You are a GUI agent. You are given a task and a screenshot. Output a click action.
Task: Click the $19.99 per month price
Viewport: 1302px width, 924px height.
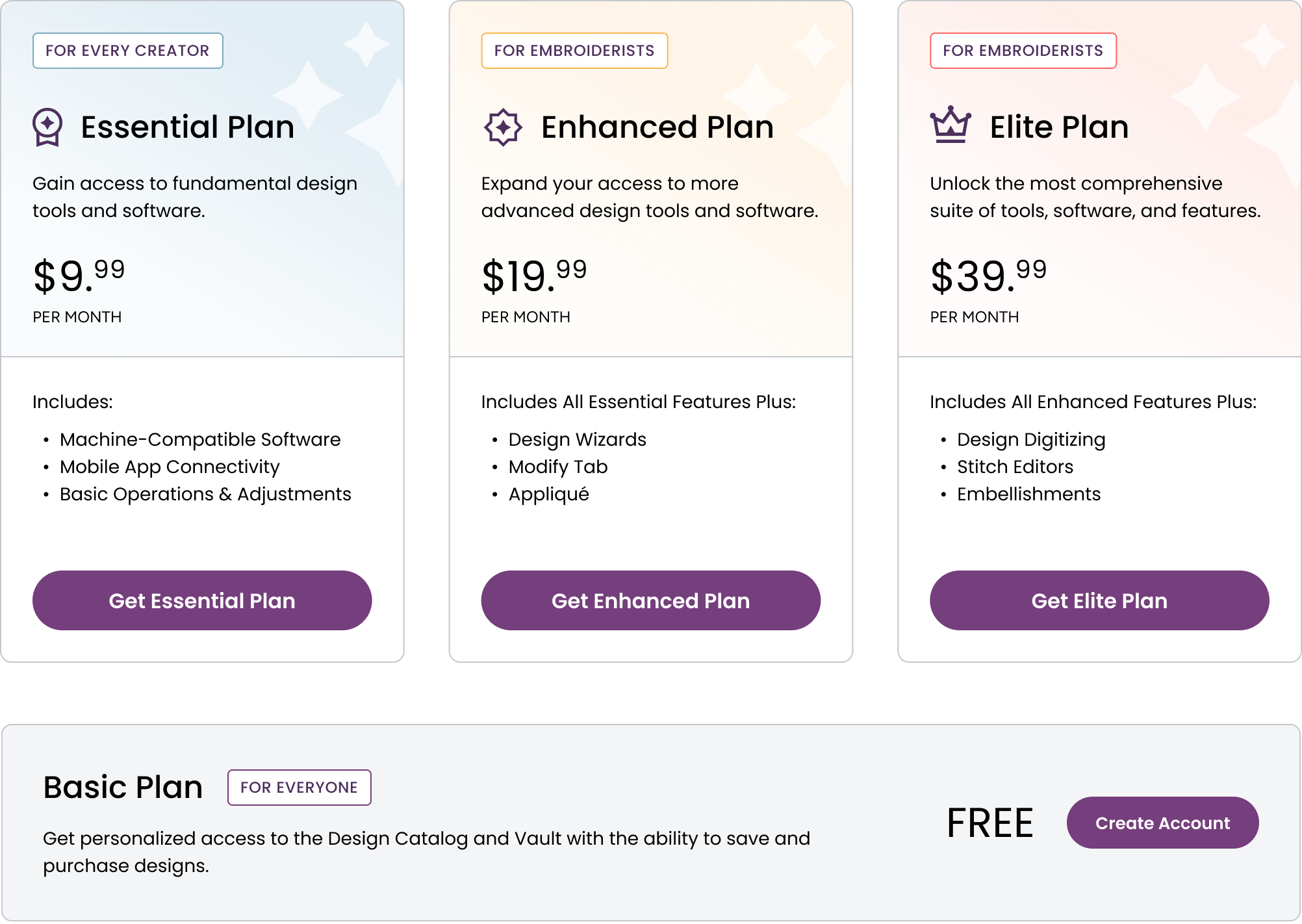point(534,276)
